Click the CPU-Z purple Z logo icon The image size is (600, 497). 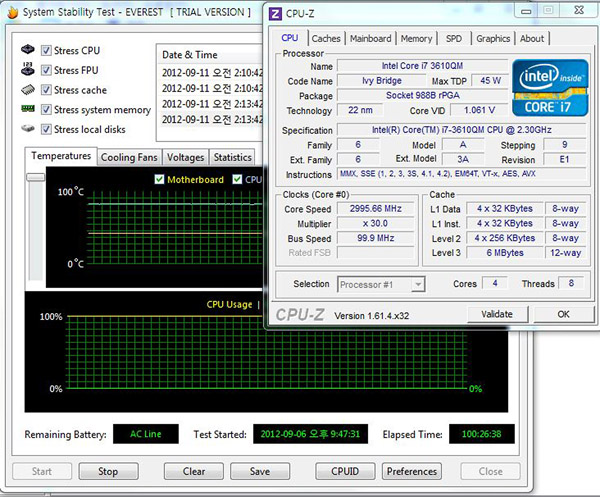(x=275, y=14)
